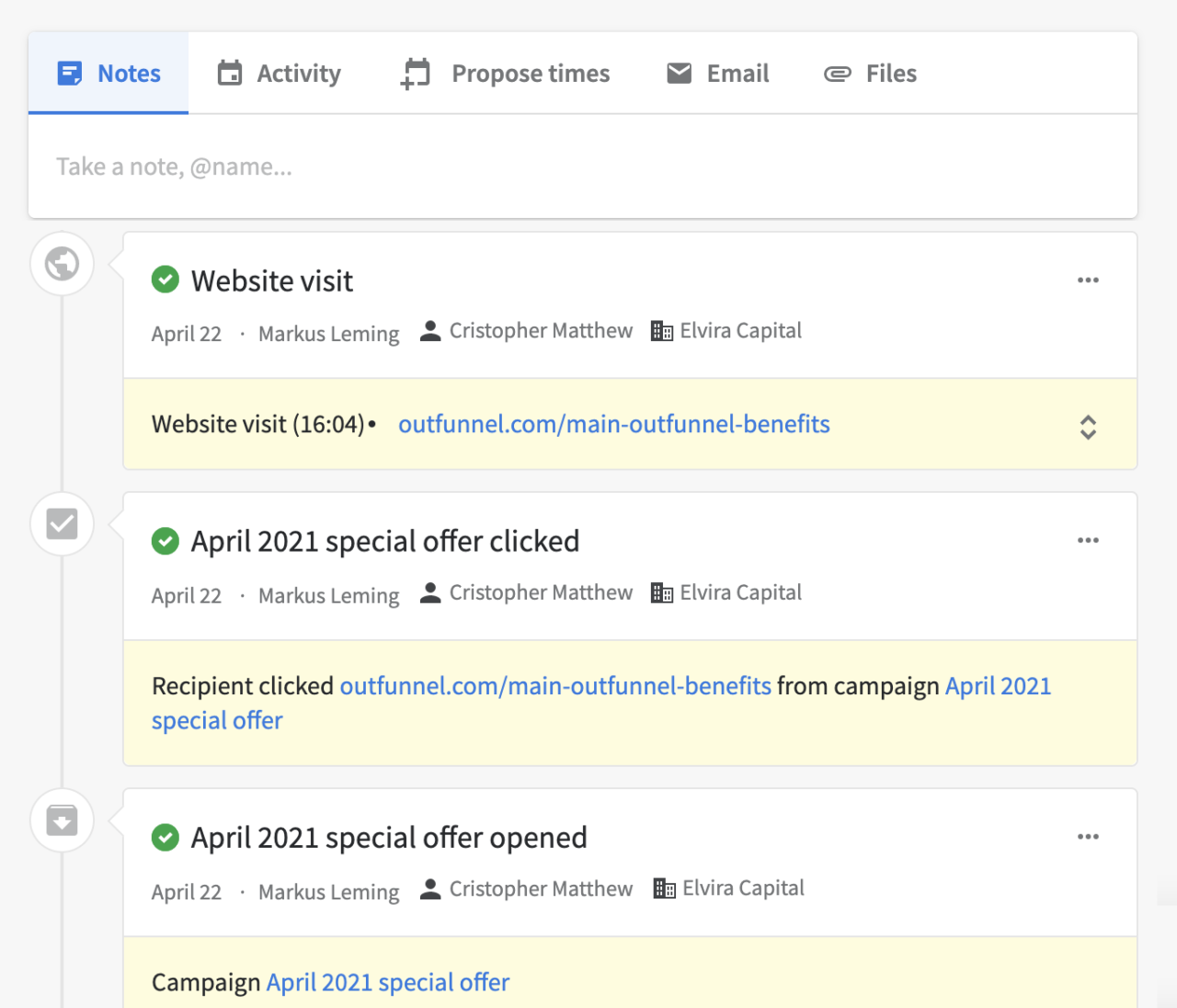Click the done badge on April 2021 special offer clicked
Viewport: 1177px width, 1008px height.
coord(166,541)
